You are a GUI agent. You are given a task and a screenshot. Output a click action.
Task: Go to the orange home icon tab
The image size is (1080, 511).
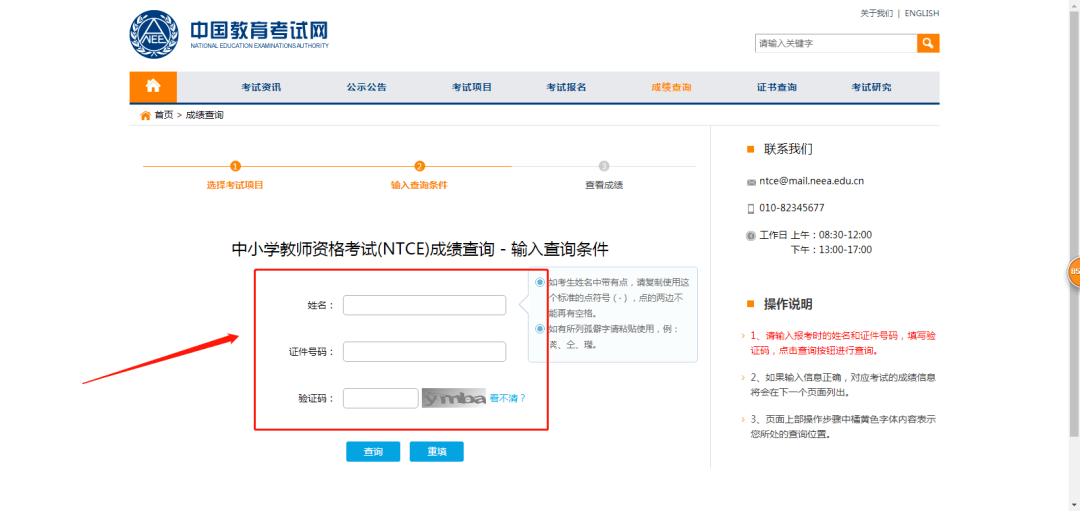click(153, 87)
